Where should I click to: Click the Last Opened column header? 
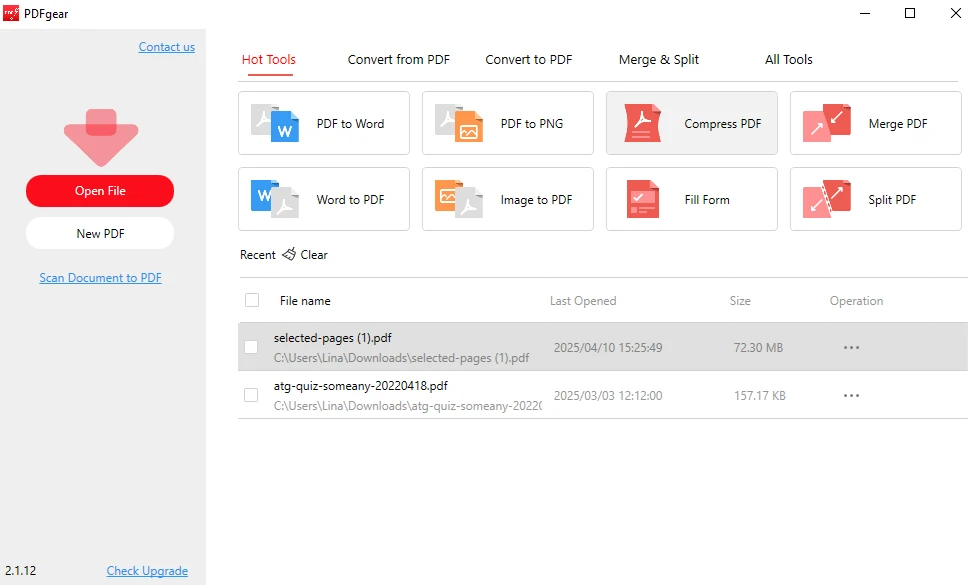pyautogui.click(x=583, y=301)
